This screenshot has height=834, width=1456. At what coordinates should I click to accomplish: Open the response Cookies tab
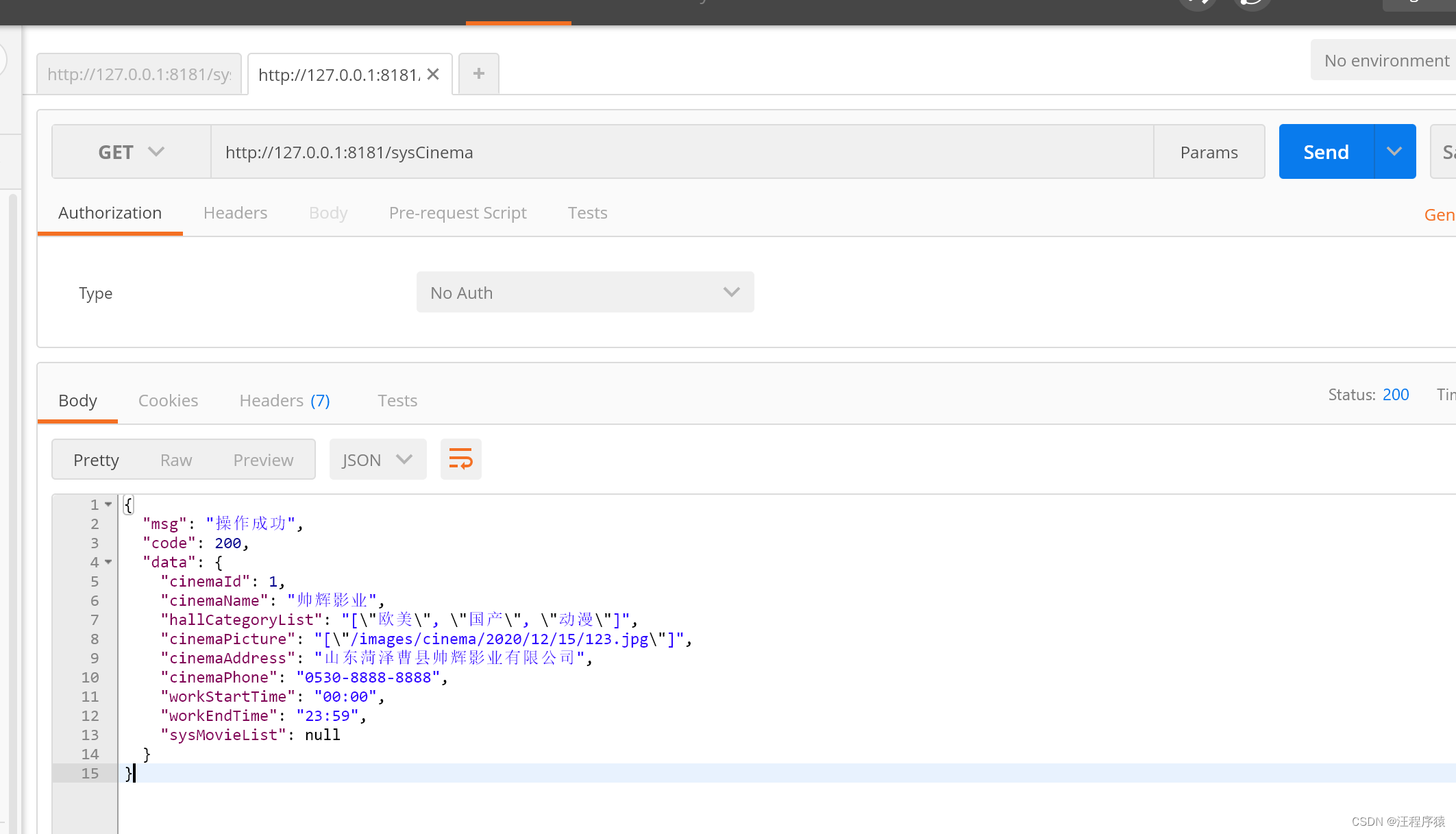[x=168, y=400]
